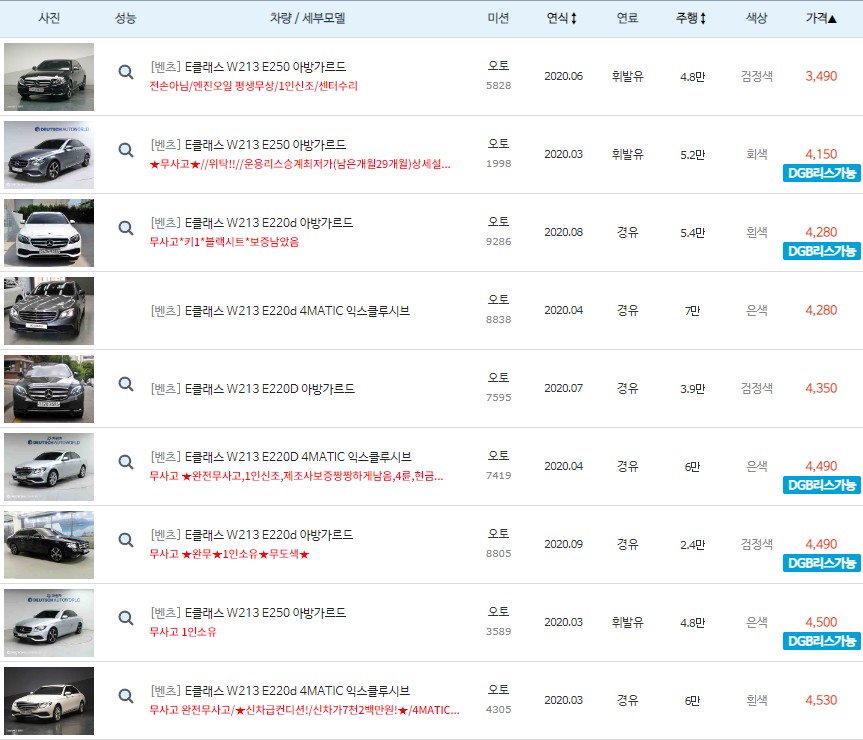Click description 무사고 1인소유
The width and height of the screenshot is (863, 740).
pyautogui.click(x=183, y=632)
